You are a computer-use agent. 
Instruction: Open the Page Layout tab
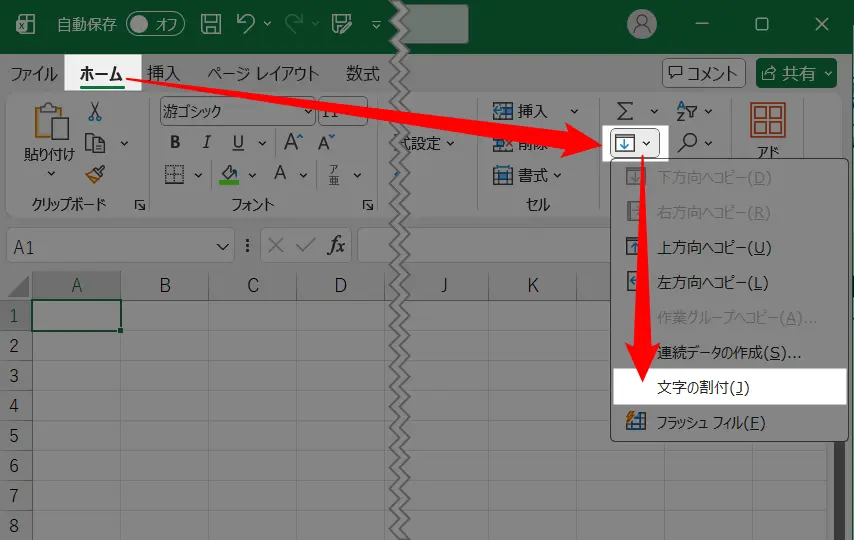pos(263,73)
